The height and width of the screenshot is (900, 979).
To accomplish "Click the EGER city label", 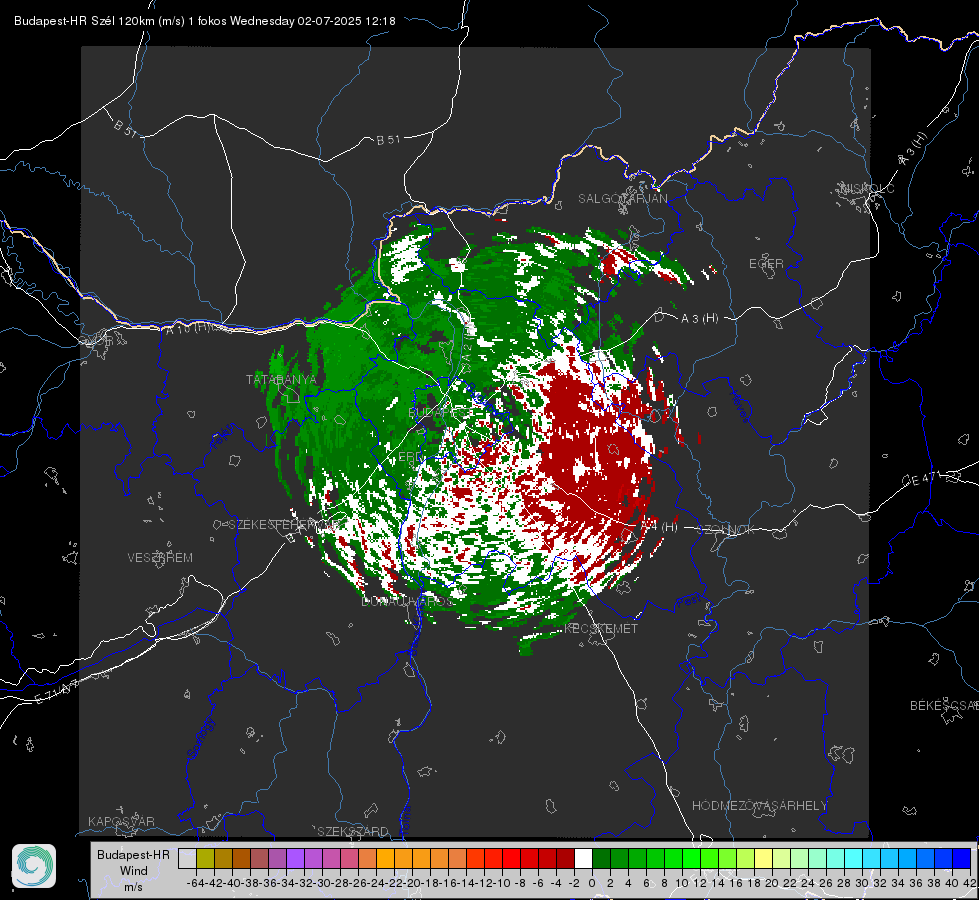I will [x=766, y=264].
